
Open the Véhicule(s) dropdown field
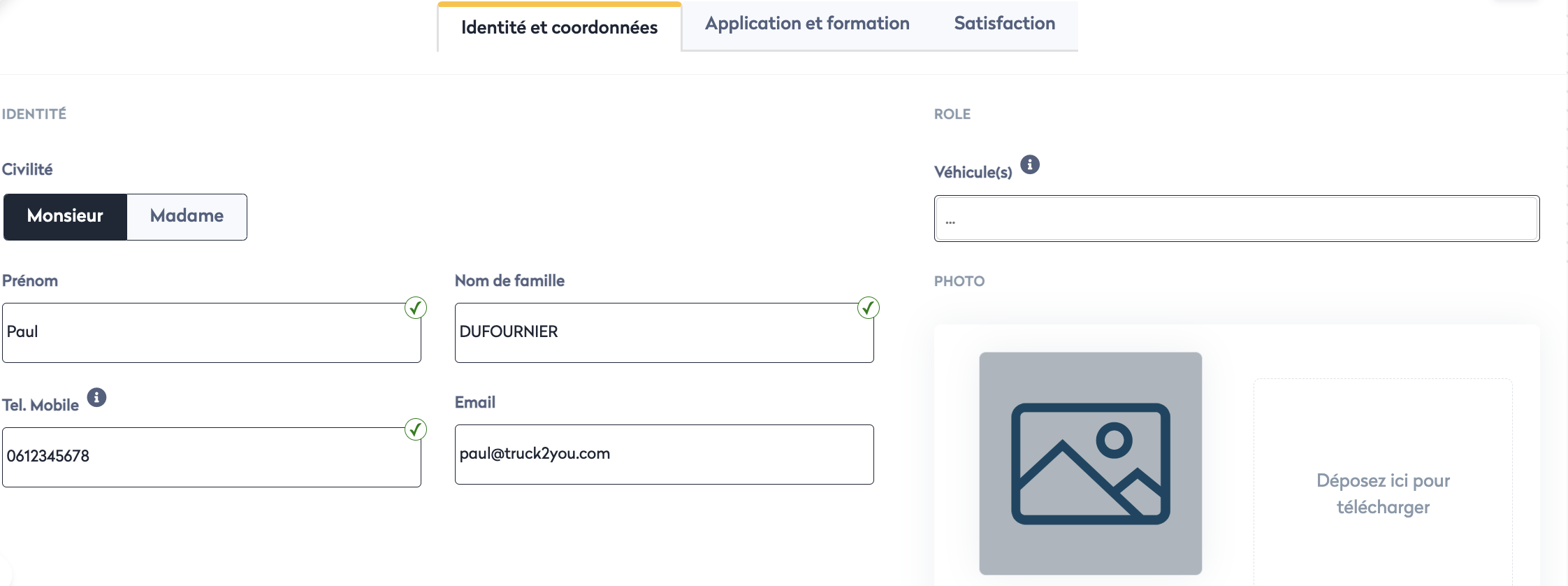pos(1236,219)
